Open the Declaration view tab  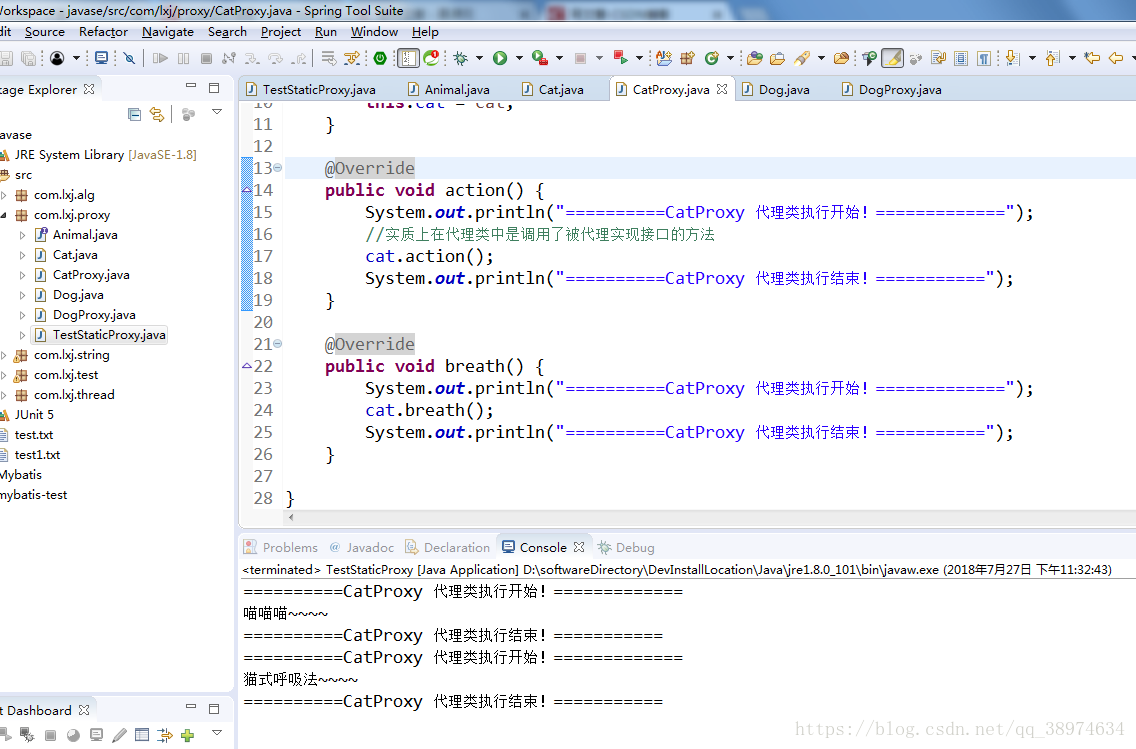448,548
